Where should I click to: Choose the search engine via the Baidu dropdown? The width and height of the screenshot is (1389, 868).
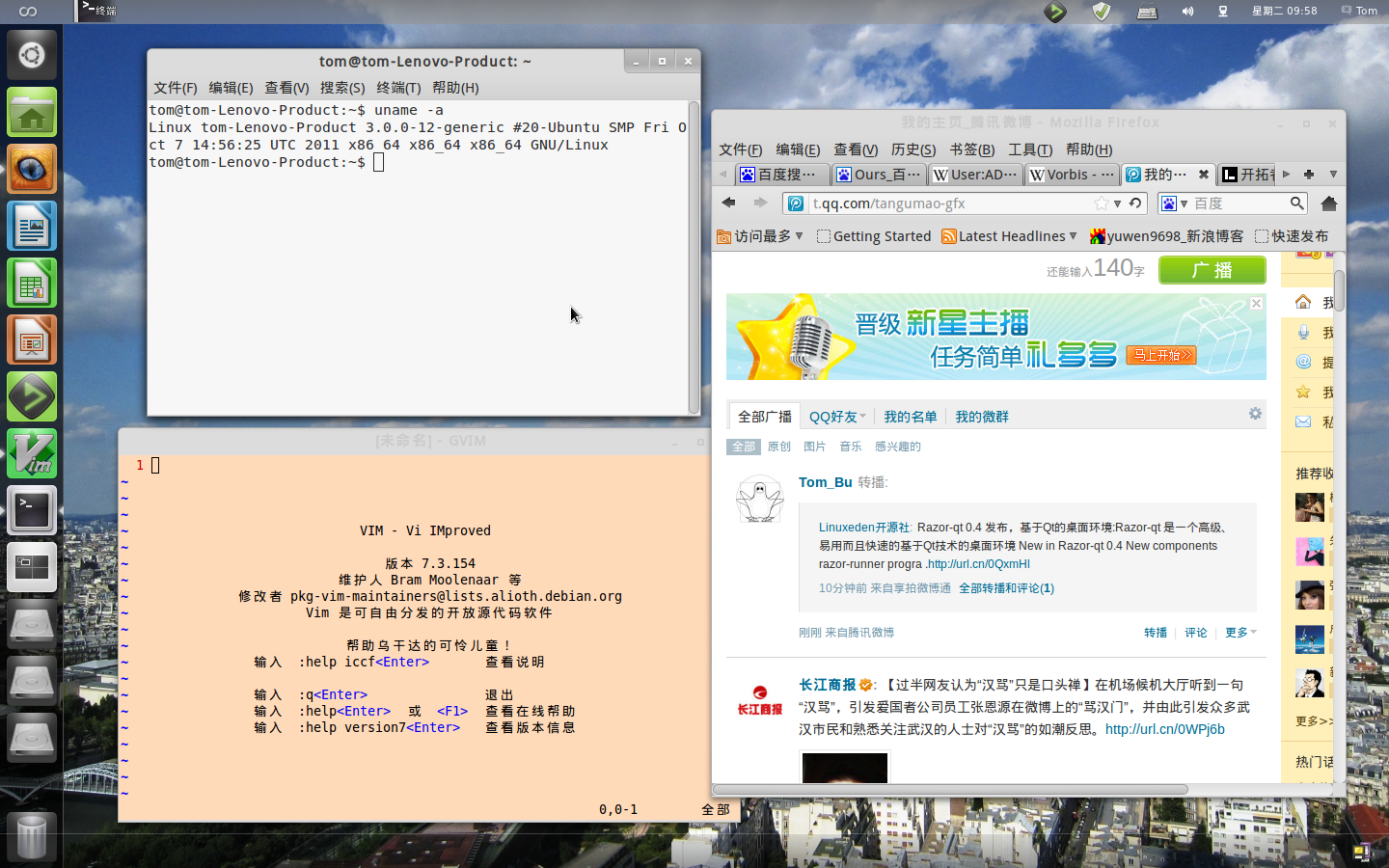pos(1174,203)
